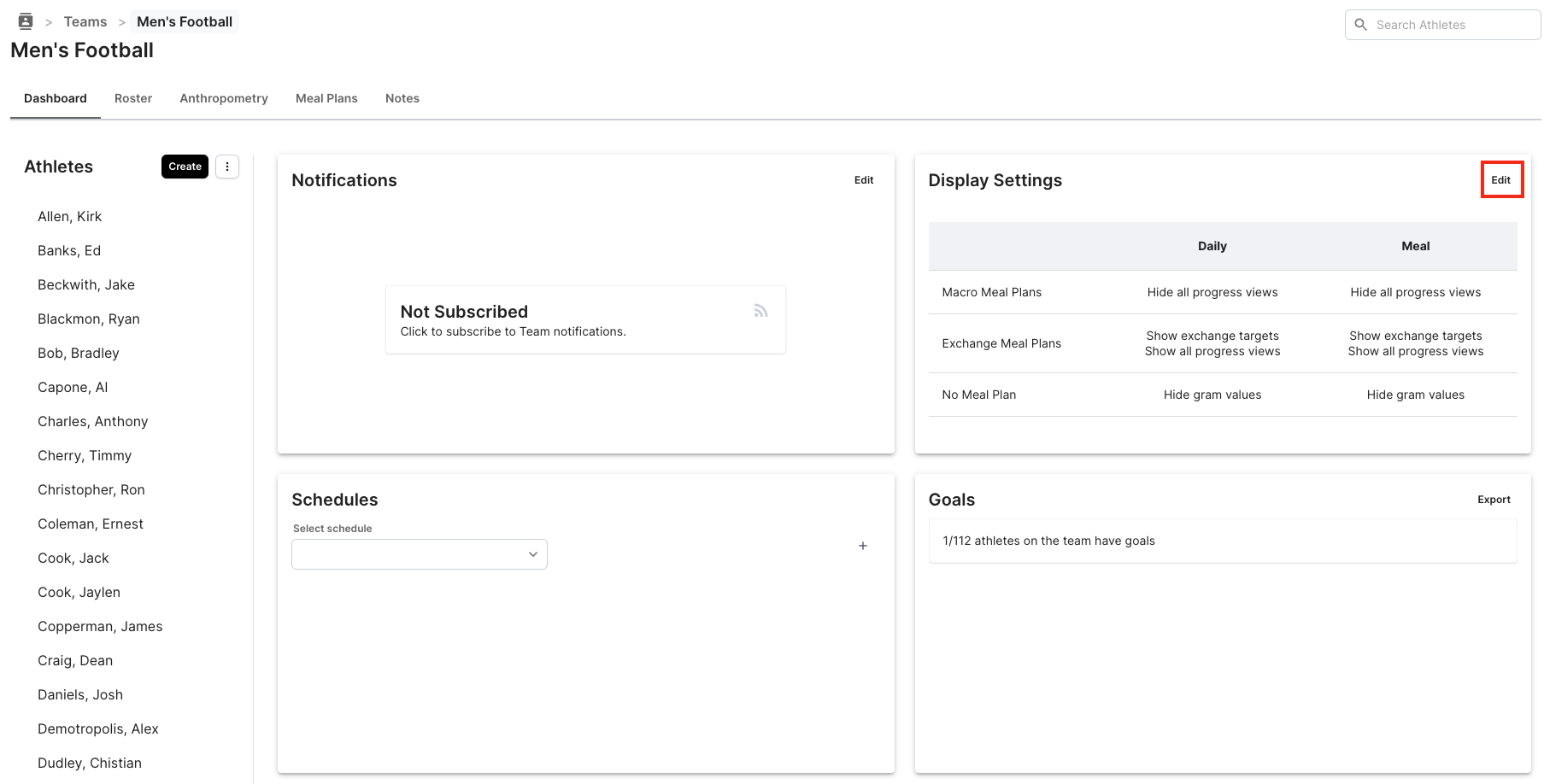This screenshot has height=784, width=1550.
Task: Click the search magnifier icon
Action: [1361, 25]
